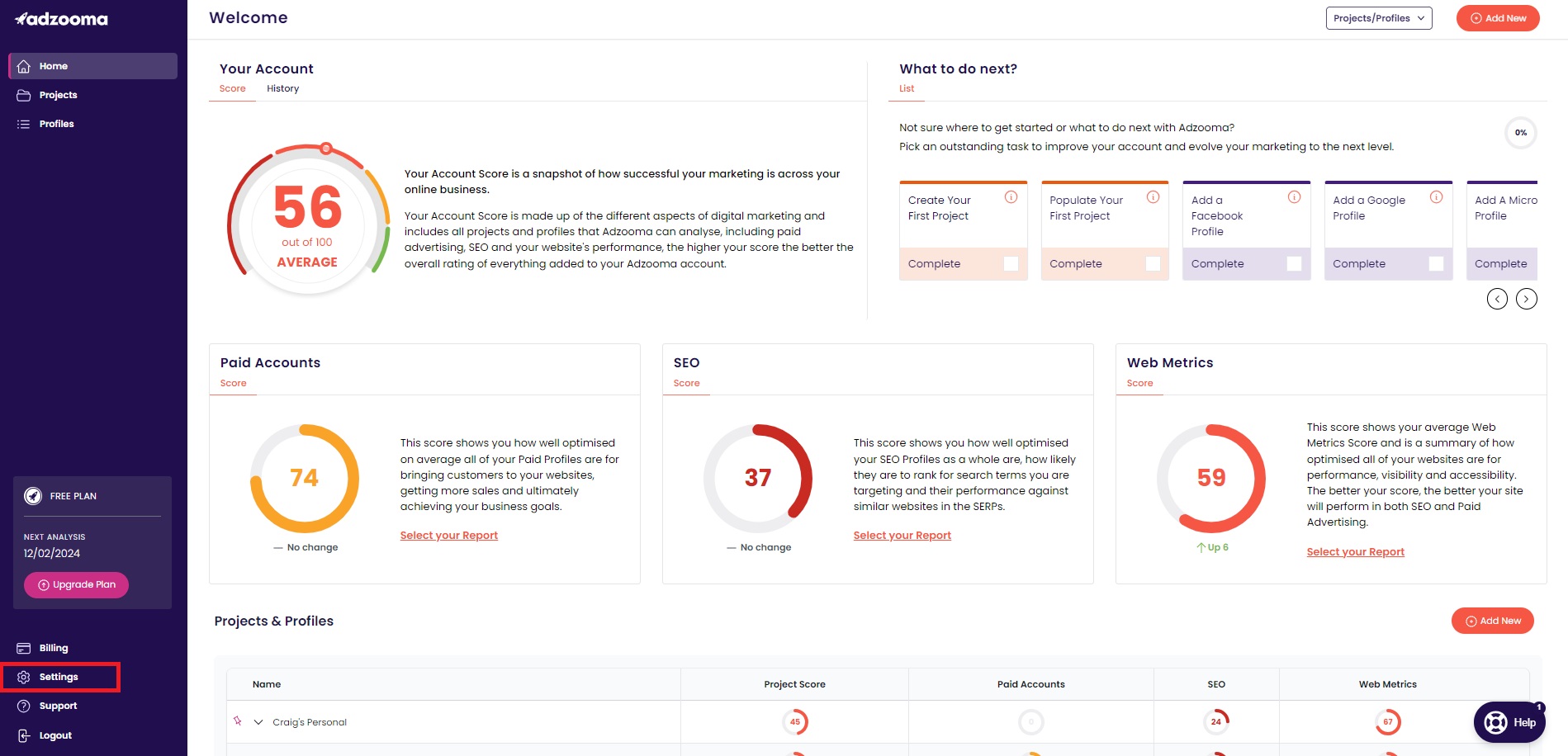Click the pin icon beside Craig's Personal

pyautogui.click(x=238, y=721)
